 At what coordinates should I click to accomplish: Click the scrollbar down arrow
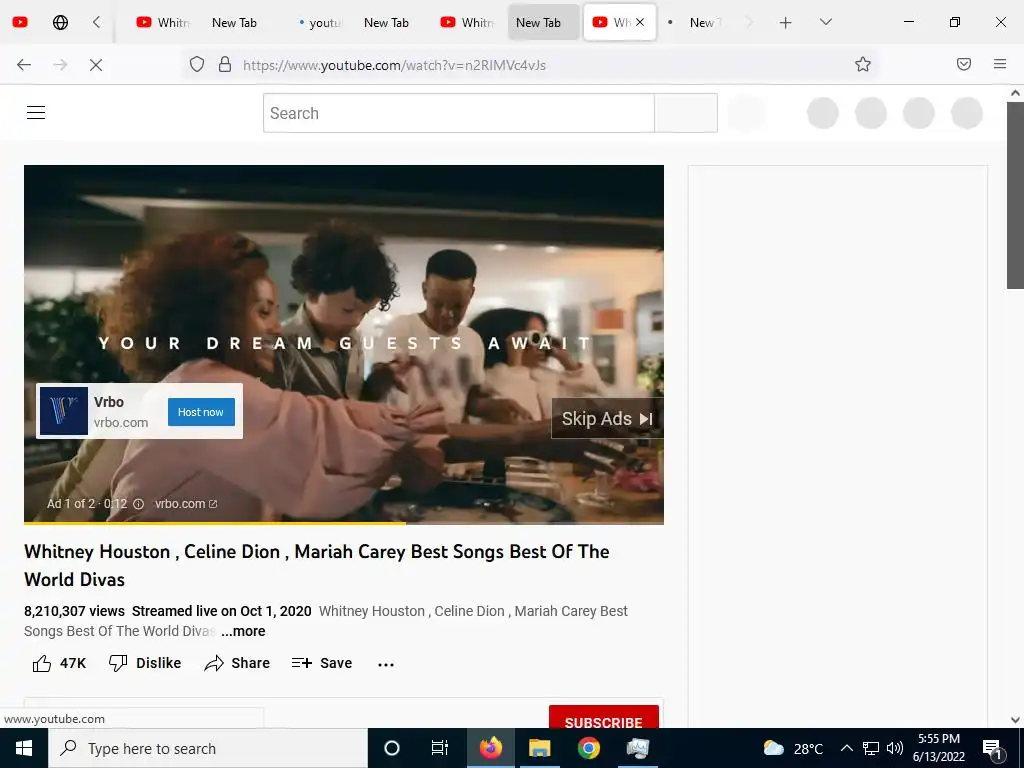1015,720
